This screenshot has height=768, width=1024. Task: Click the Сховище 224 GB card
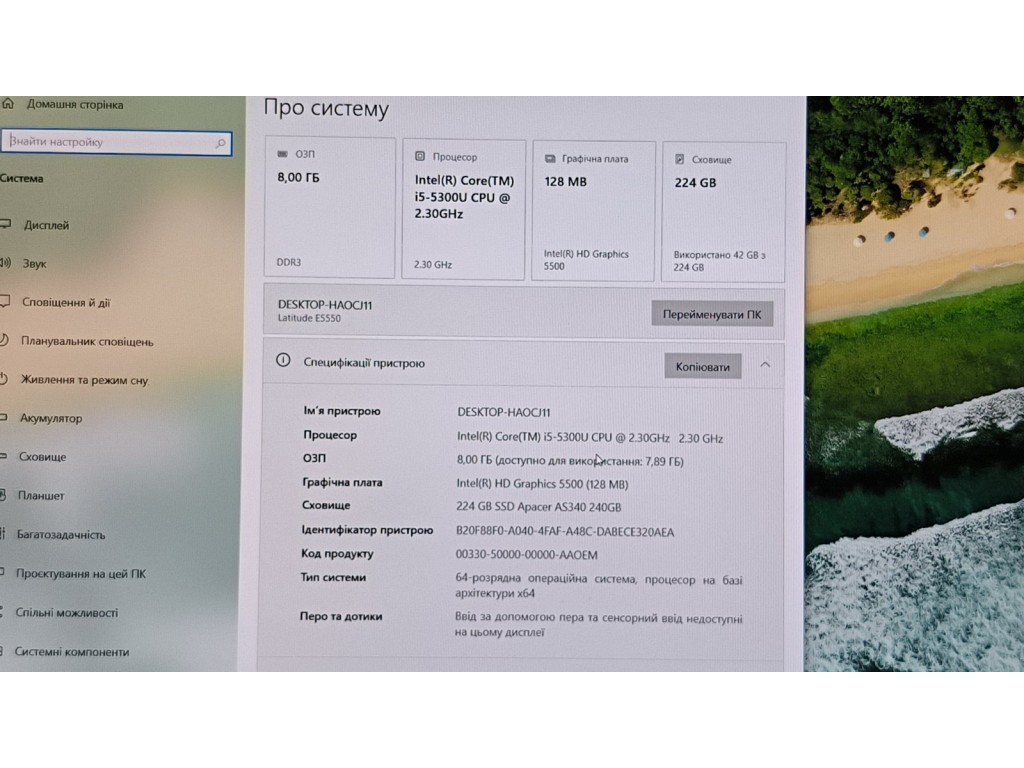[723, 211]
